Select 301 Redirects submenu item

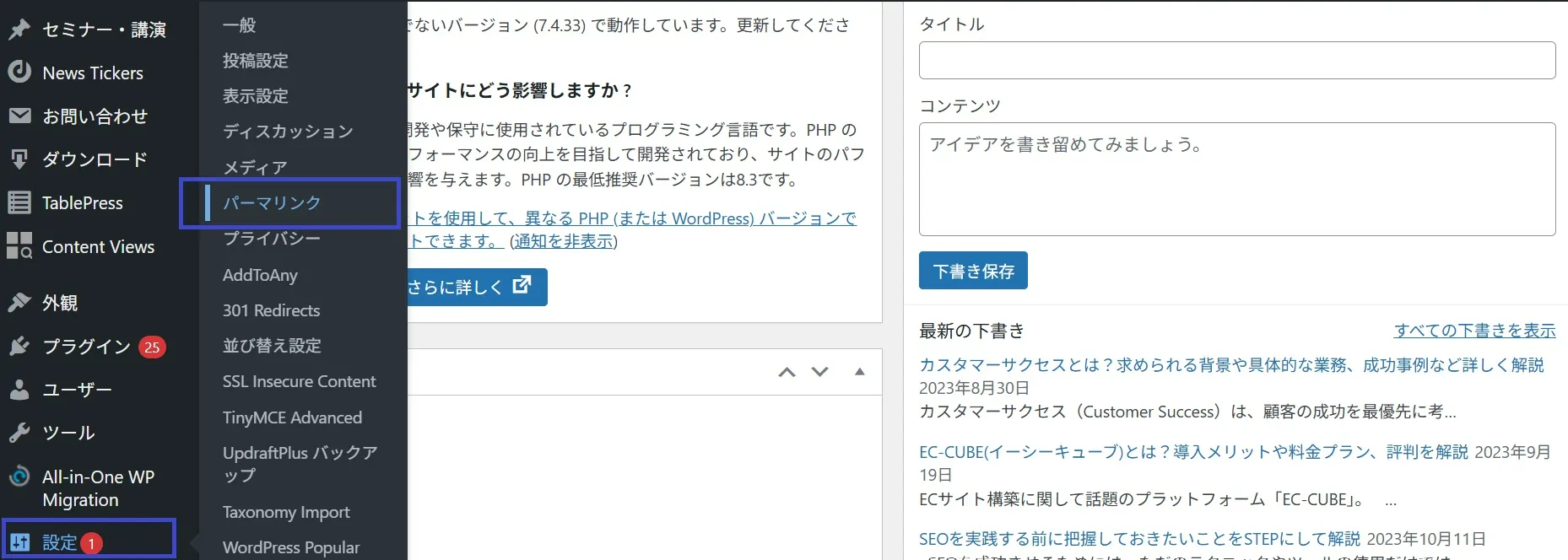click(x=271, y=310)
